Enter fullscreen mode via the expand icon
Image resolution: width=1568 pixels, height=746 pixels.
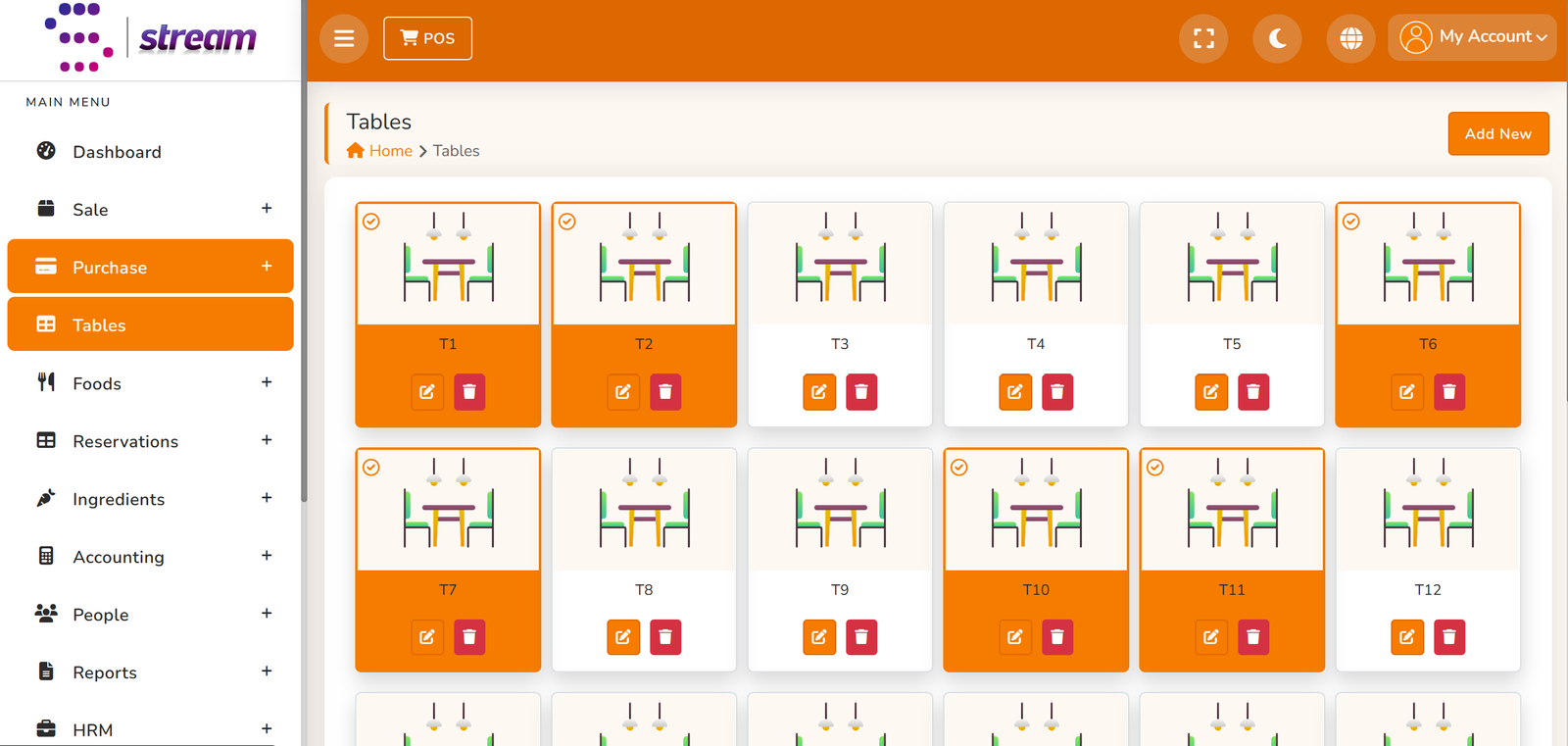1203,38
